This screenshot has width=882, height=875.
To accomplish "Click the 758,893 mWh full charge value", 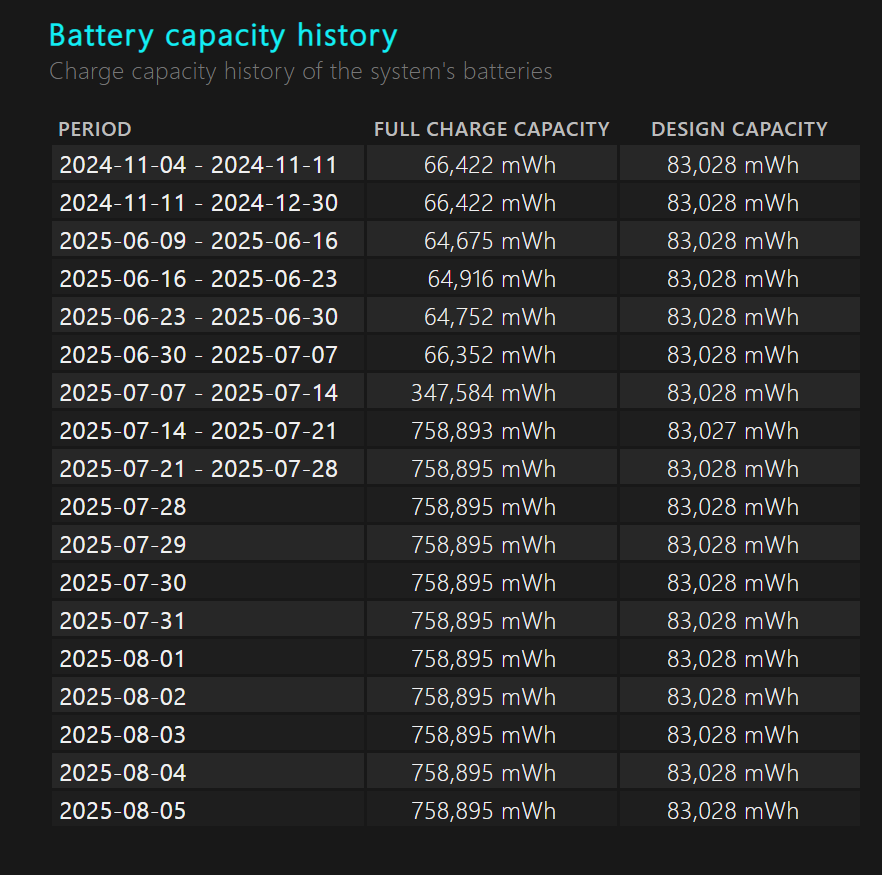I will coord(484,431).
